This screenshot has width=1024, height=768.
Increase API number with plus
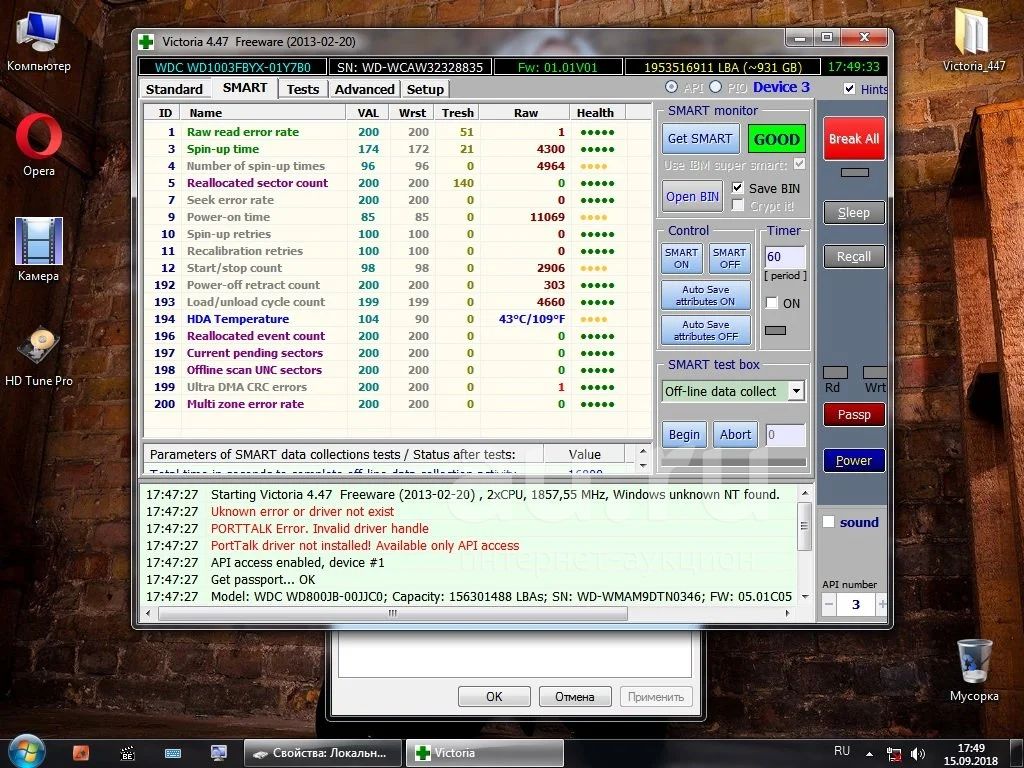(x=882, y=604)
